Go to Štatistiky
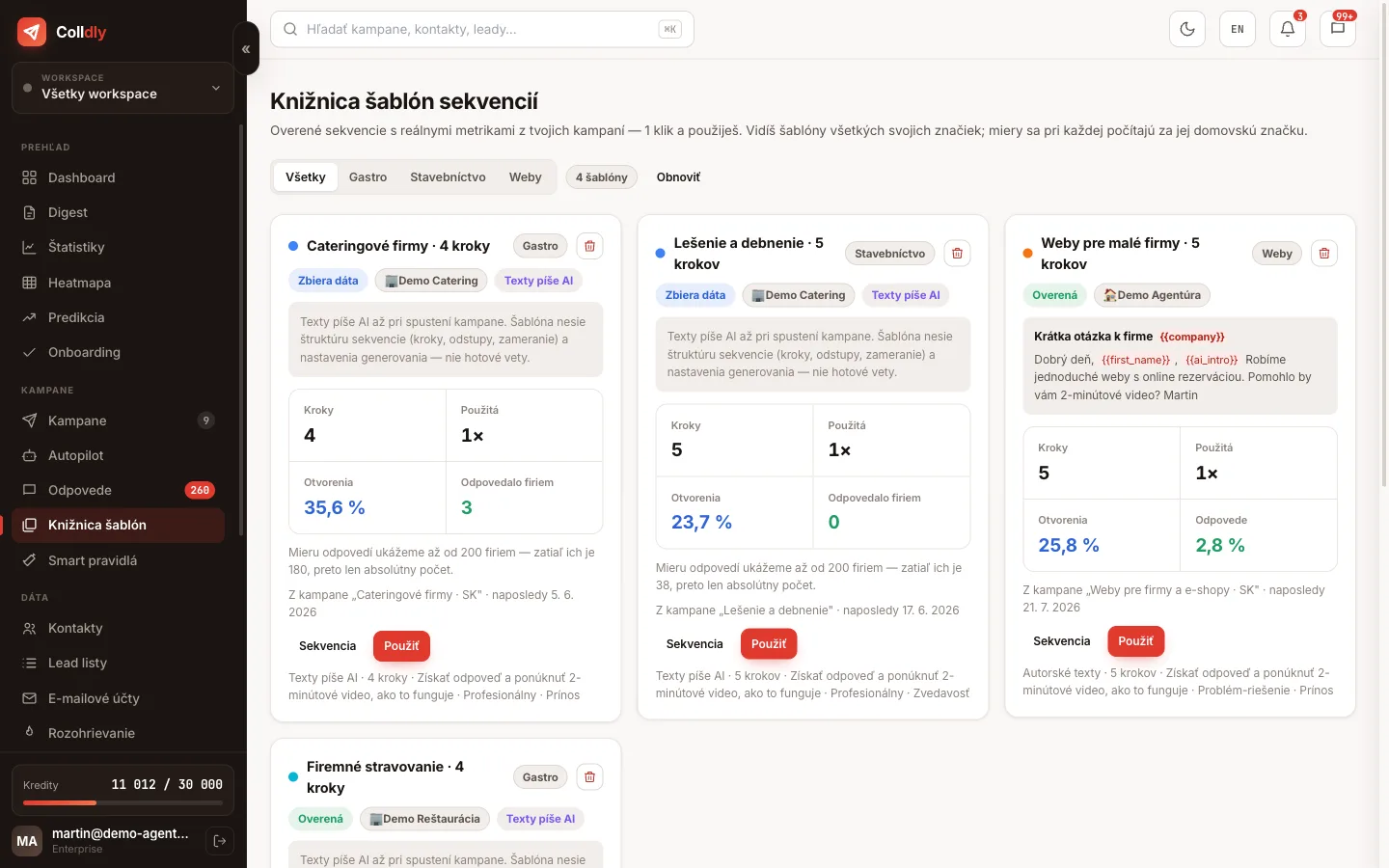1389x868 pixels. coord(118,247)
